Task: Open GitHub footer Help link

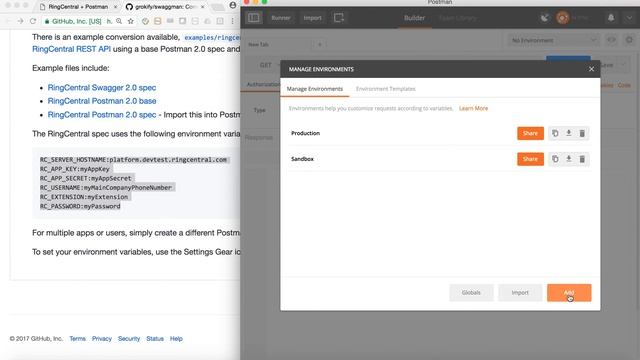Action: [176, 338]
